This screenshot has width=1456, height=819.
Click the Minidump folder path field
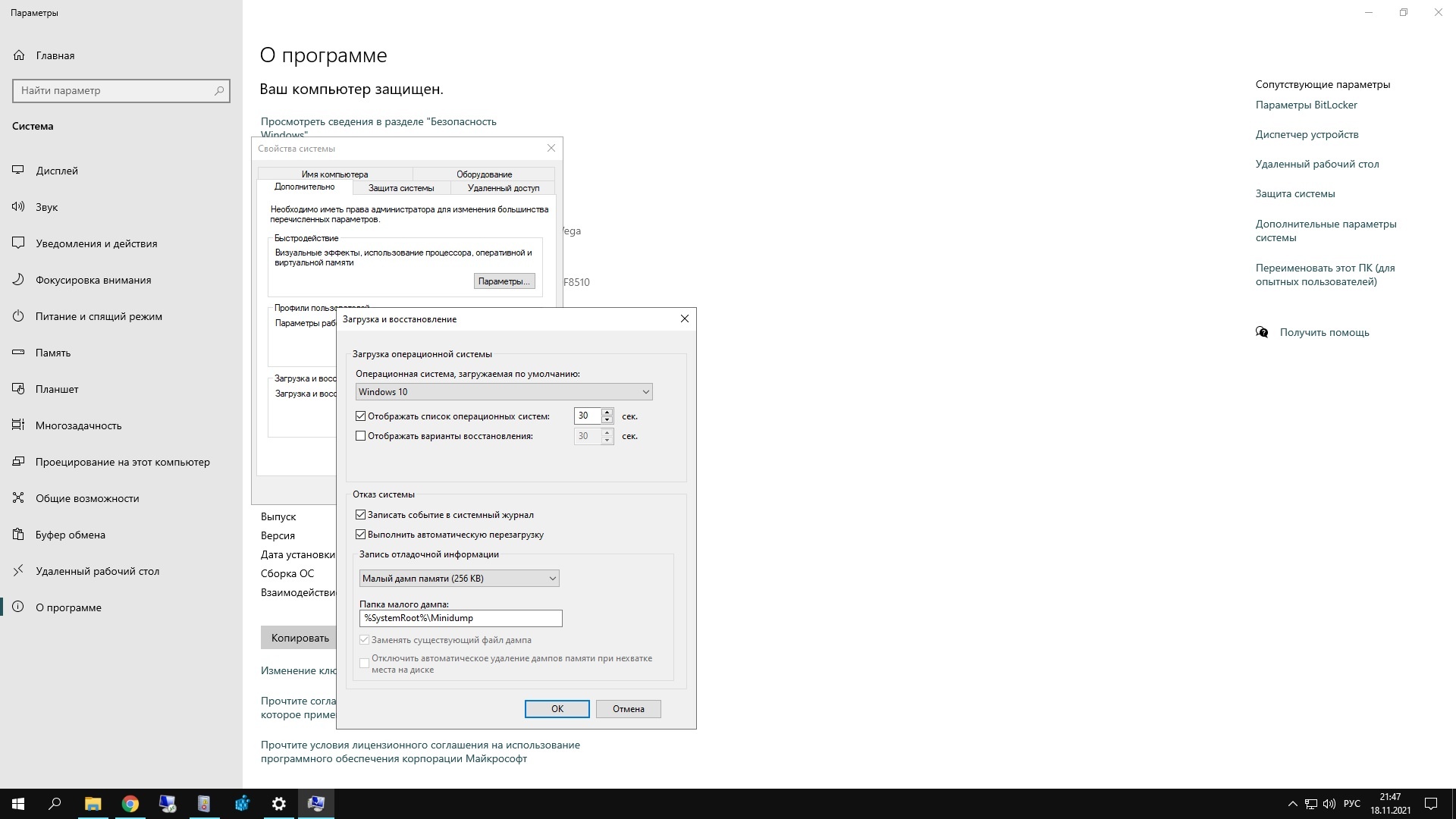460,618
